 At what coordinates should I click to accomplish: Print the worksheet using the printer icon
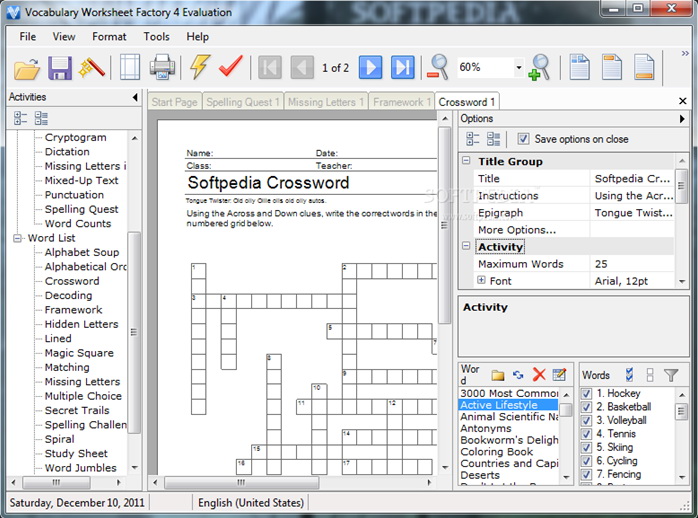[x=162, y=67]
